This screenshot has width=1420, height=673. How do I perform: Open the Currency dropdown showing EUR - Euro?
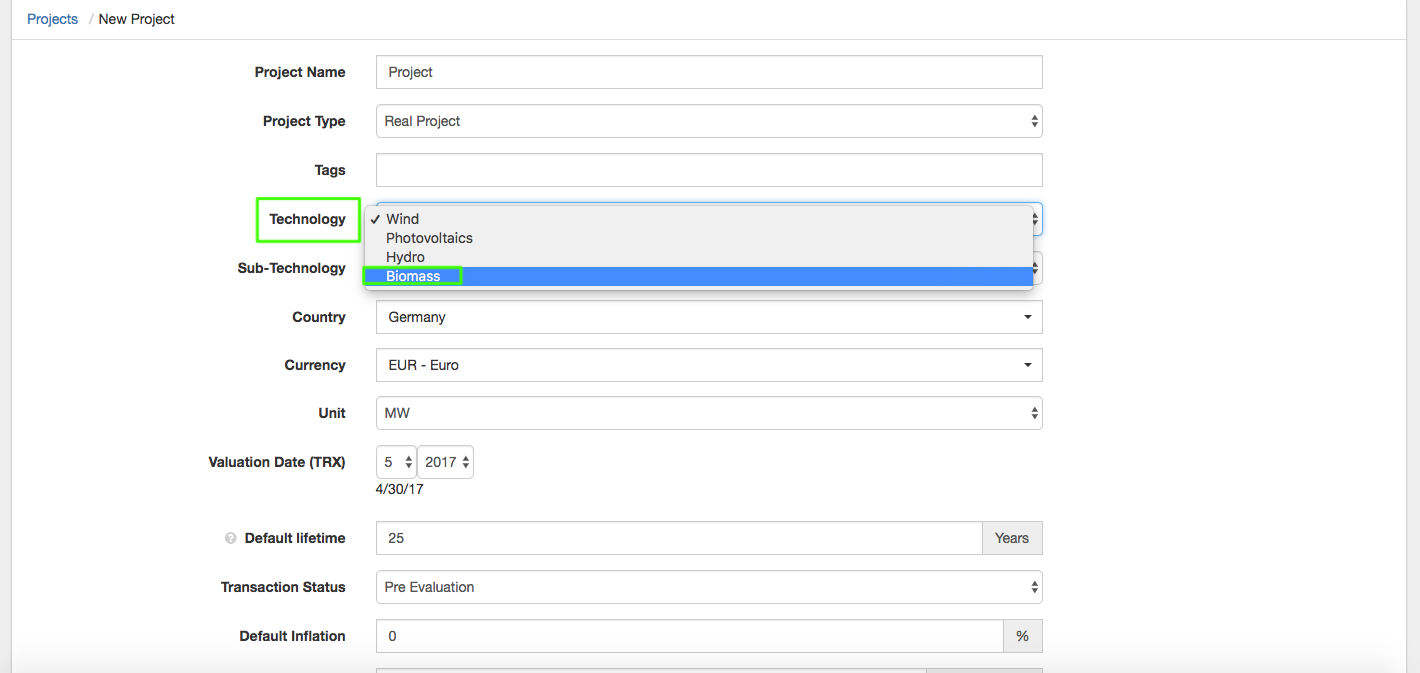pyautogui.click(x=708, y=365)
